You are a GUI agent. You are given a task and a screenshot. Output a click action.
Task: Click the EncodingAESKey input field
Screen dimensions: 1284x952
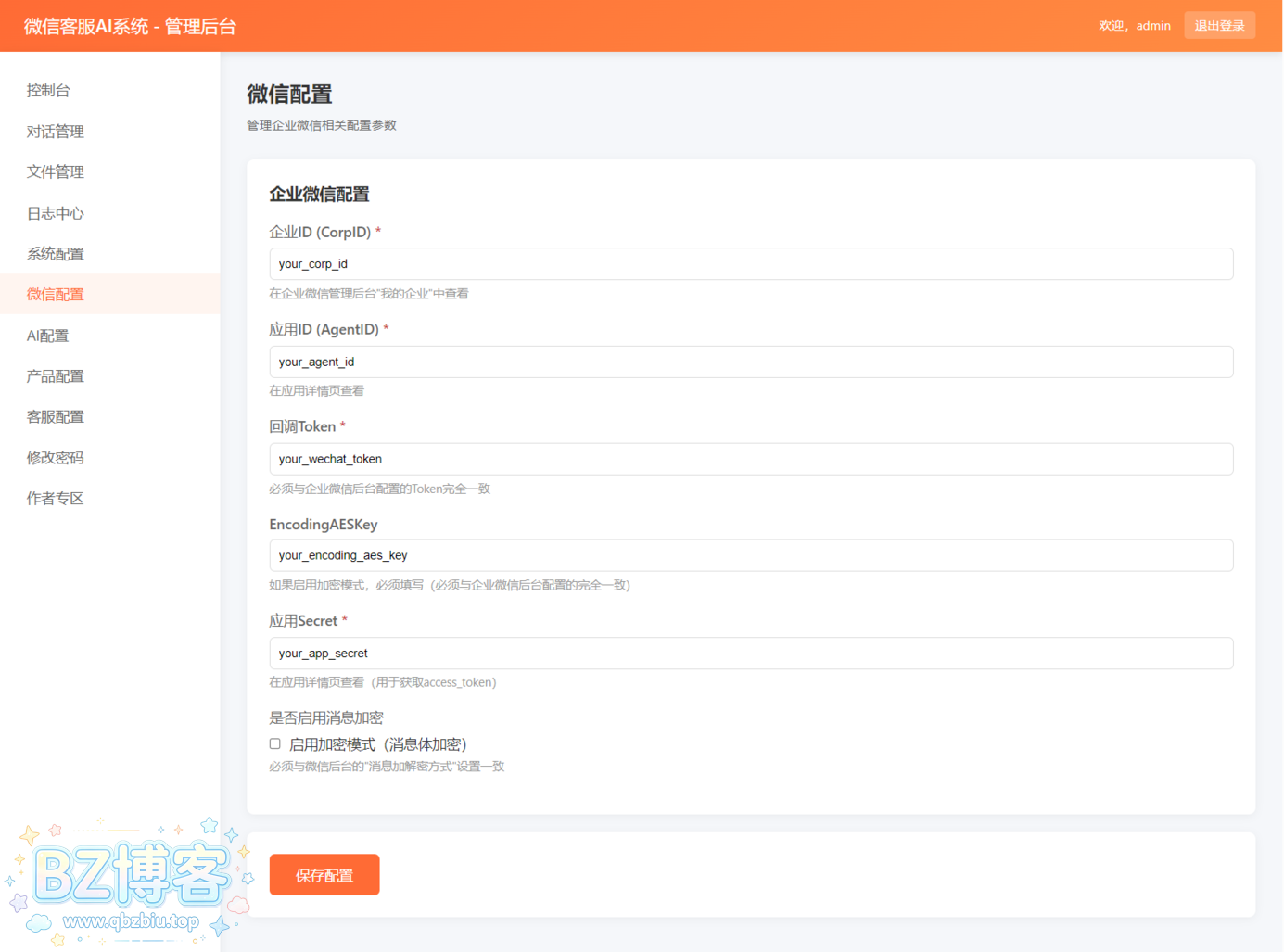(x=751, y=555)
